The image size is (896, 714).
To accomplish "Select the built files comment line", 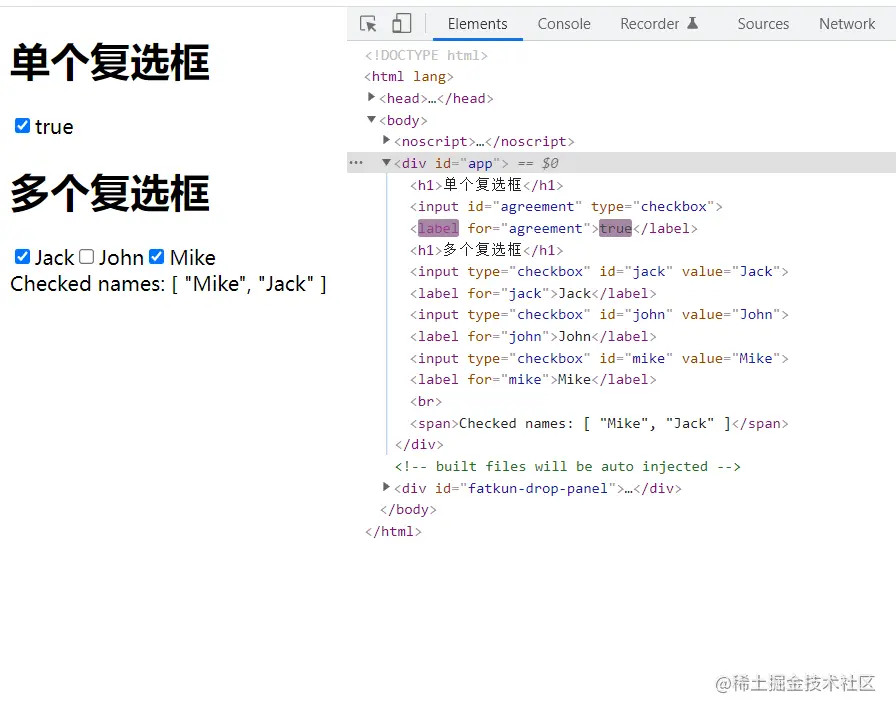I will tap(567, 467).
